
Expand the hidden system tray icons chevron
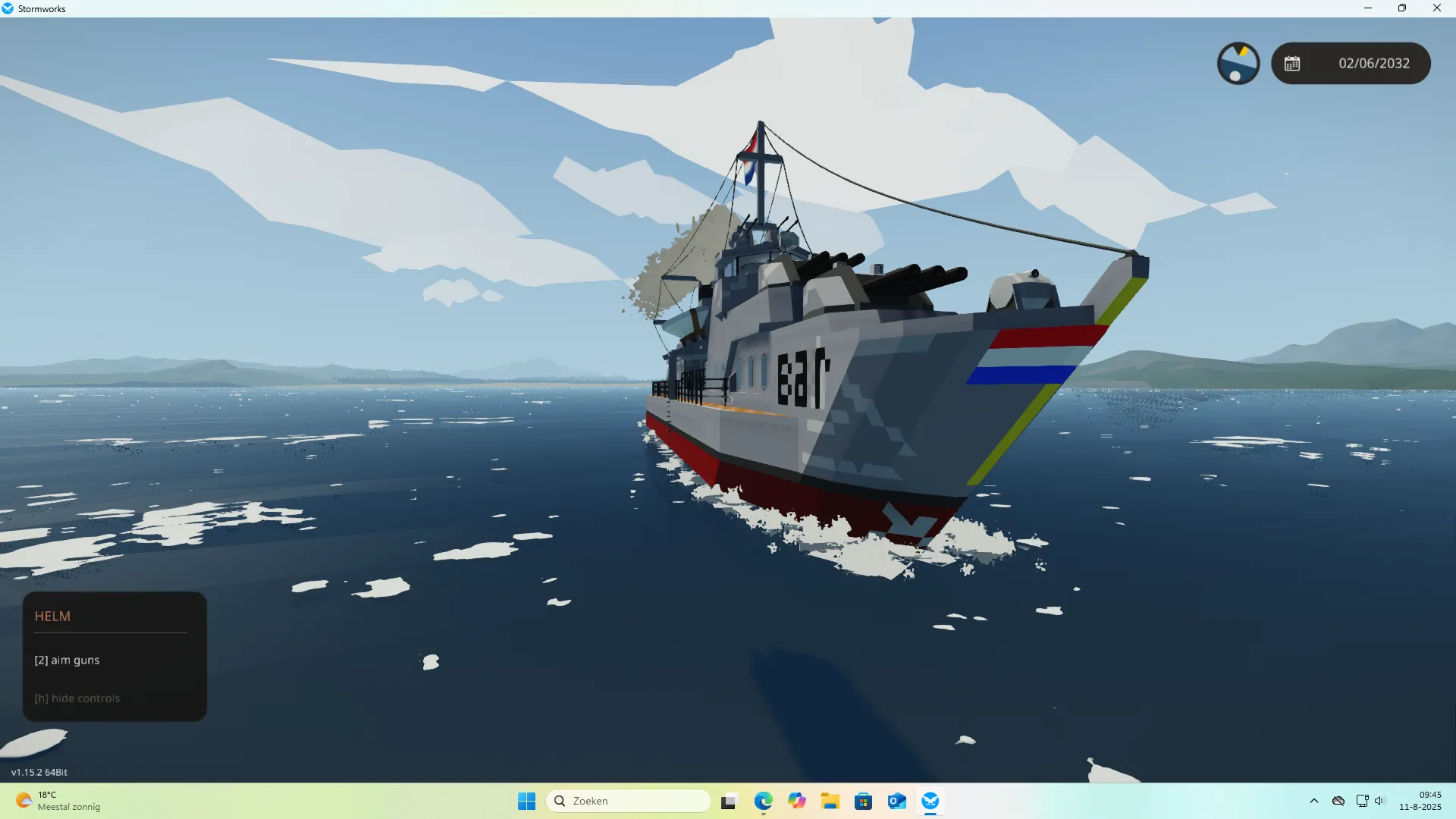click(1313, 801)
